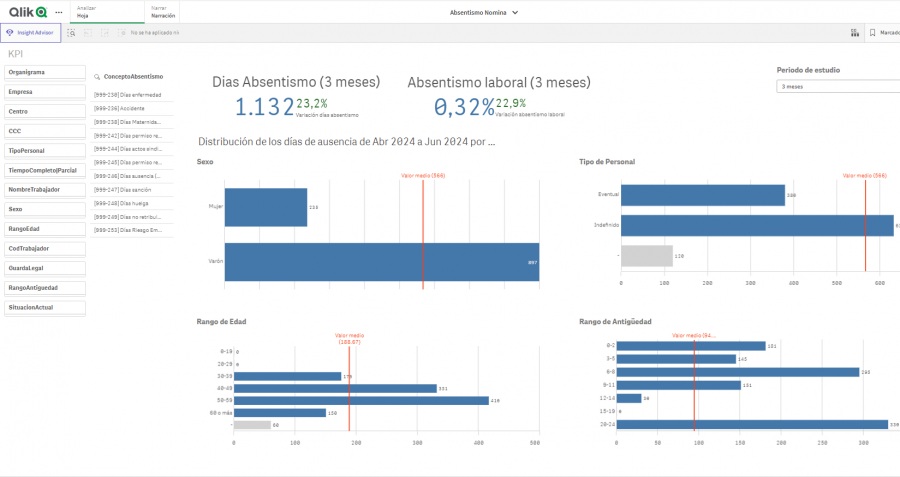The image size is (900, 477).
Task: Click the clear all selections icon
Action: [x=122, y=33]
